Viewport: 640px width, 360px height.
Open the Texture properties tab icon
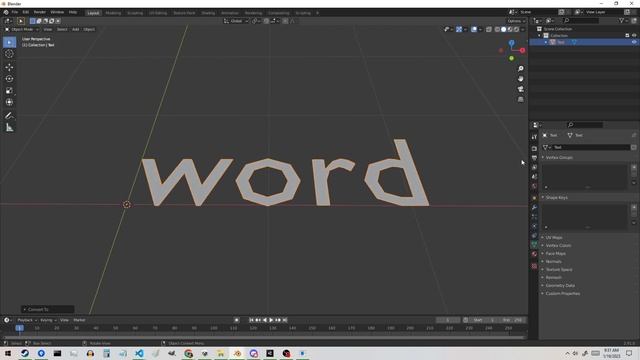pyautogui.click(x=534, y=266)
